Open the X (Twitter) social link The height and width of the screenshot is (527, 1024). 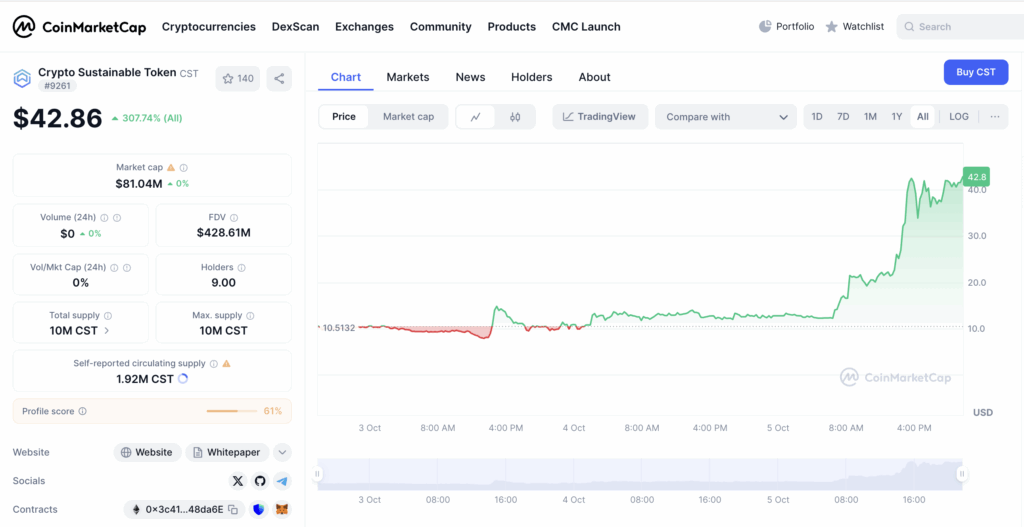[x=237, y=481]
